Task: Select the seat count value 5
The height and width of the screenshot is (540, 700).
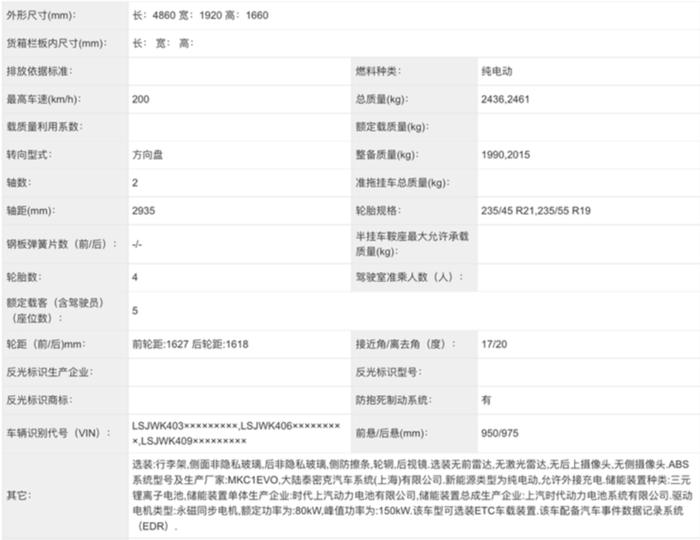Action: [135, 311]
